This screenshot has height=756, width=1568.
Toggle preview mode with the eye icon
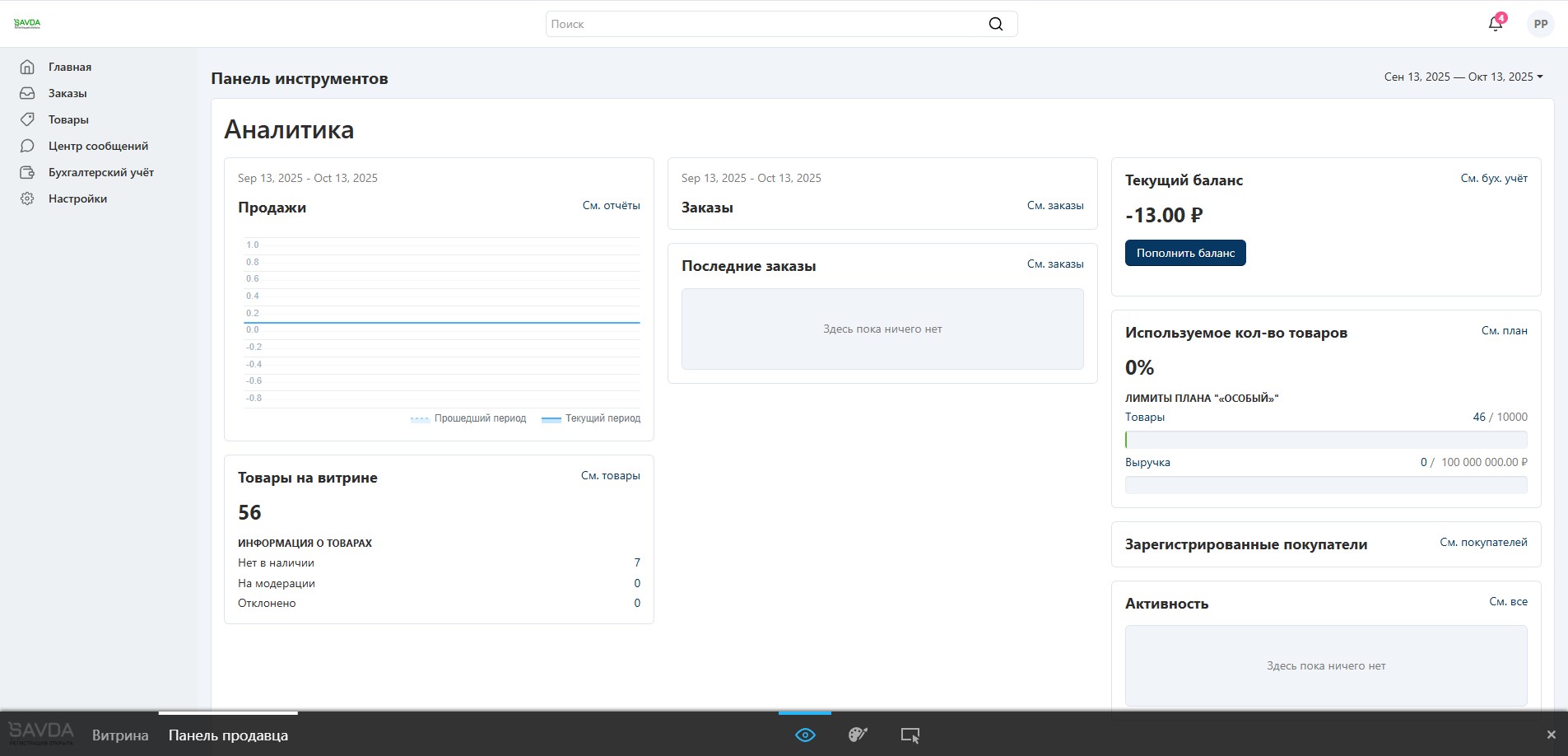pyautogui.click(x=805, y=735)
